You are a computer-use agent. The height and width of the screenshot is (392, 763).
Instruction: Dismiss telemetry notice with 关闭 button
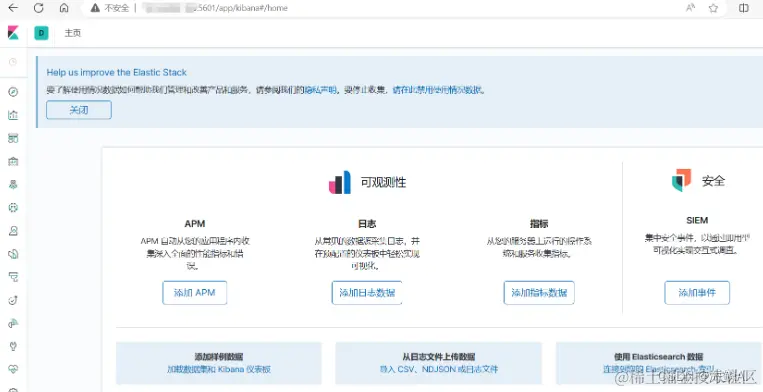pos(79,110)
